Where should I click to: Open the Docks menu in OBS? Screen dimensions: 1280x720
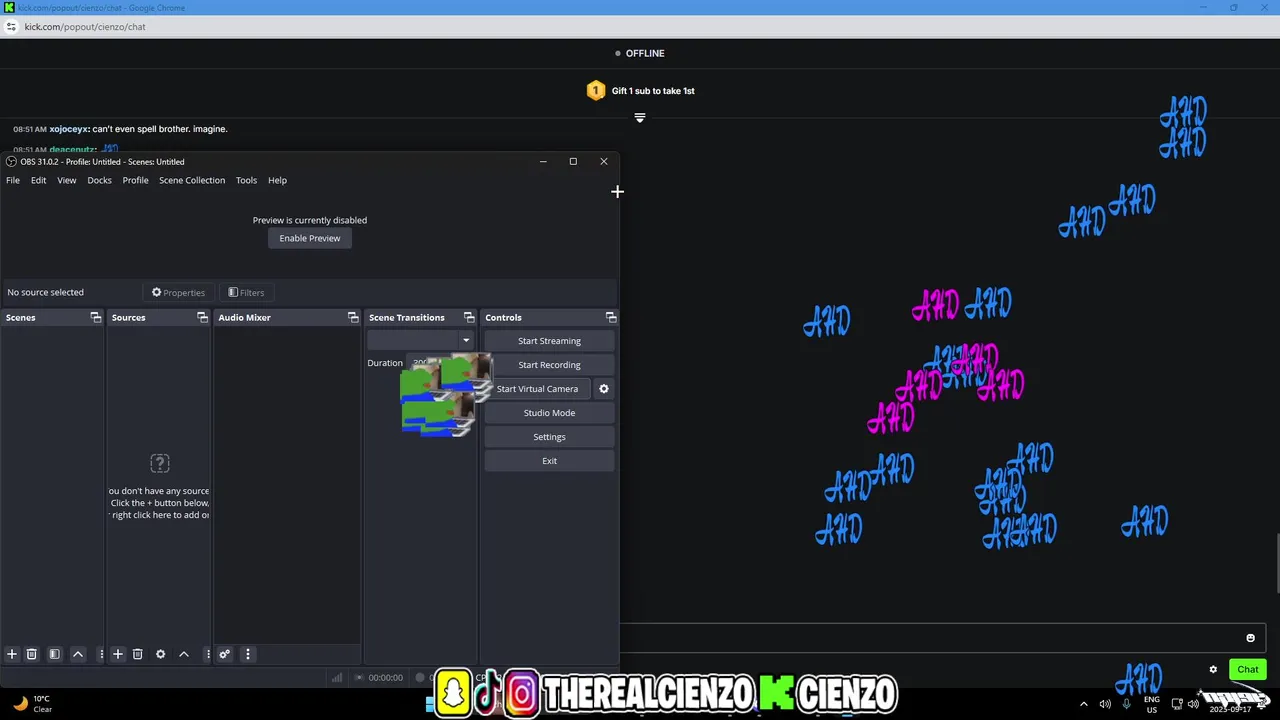pyautogui.click(x=99, y=181)
